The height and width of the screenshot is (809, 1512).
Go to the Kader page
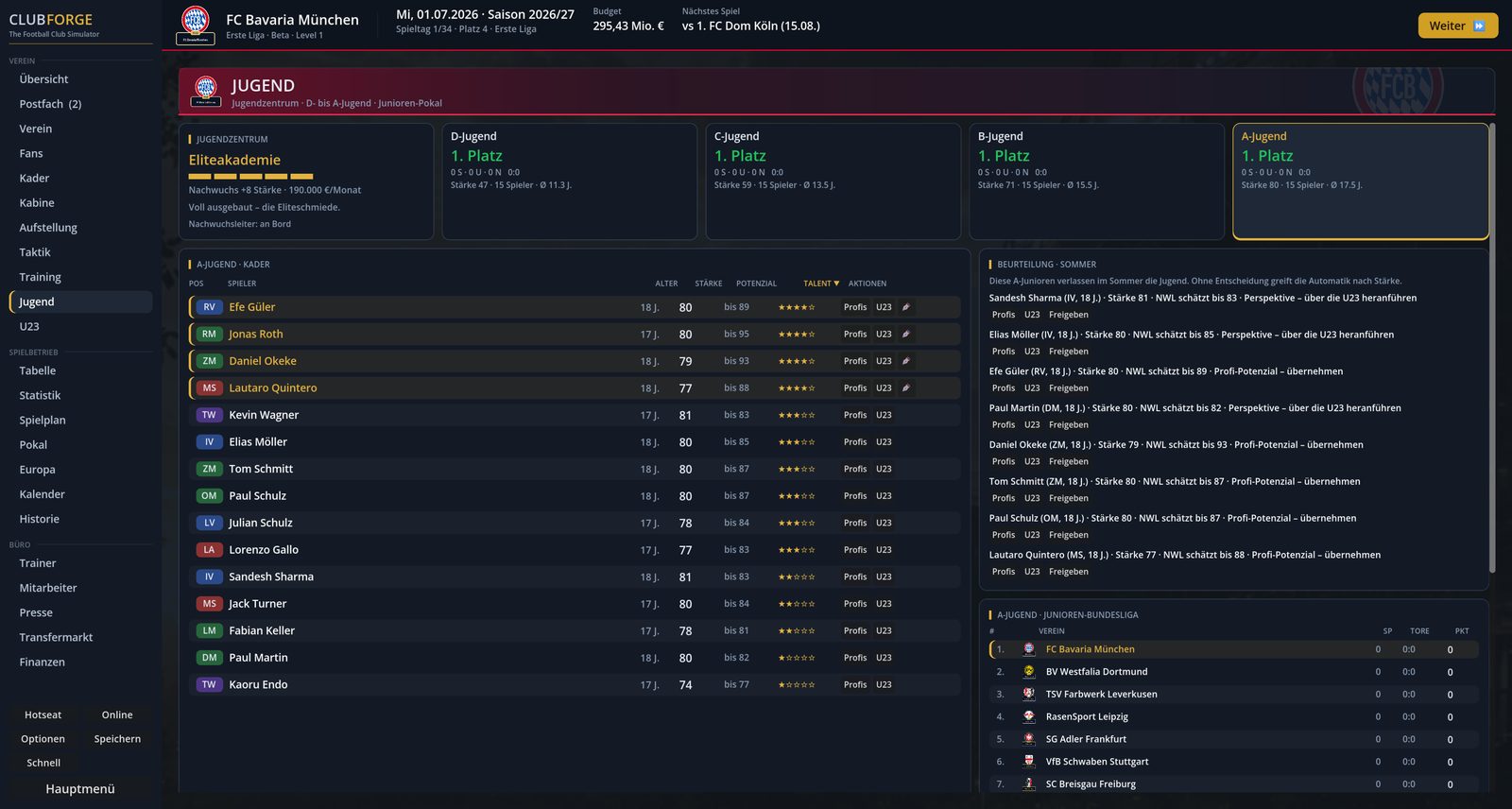point(81,178)
